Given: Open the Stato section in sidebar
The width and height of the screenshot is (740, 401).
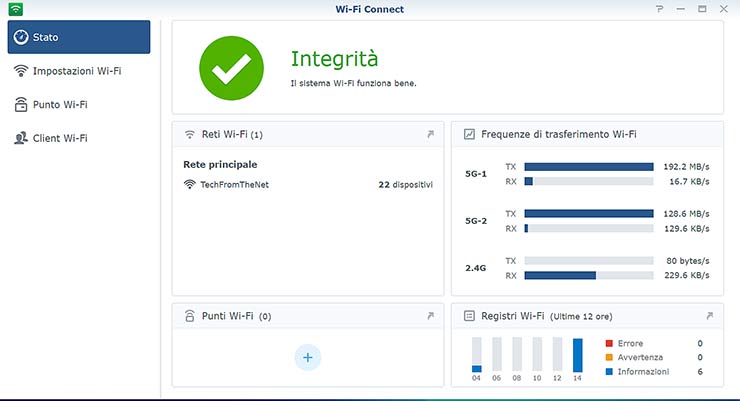Looking at the screenshot, I should pyautogui.click(x=79, y=37).
